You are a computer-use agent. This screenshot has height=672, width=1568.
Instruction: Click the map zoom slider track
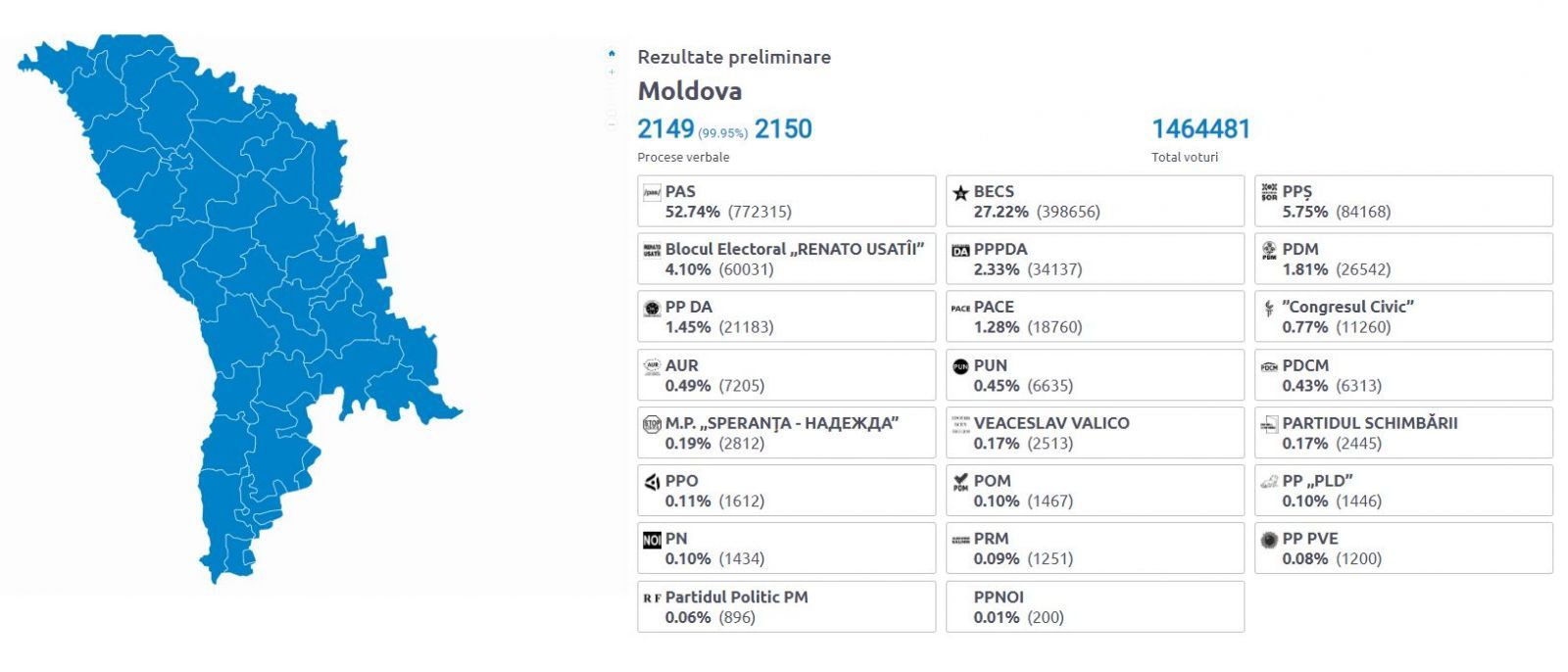tap(612, 98)
